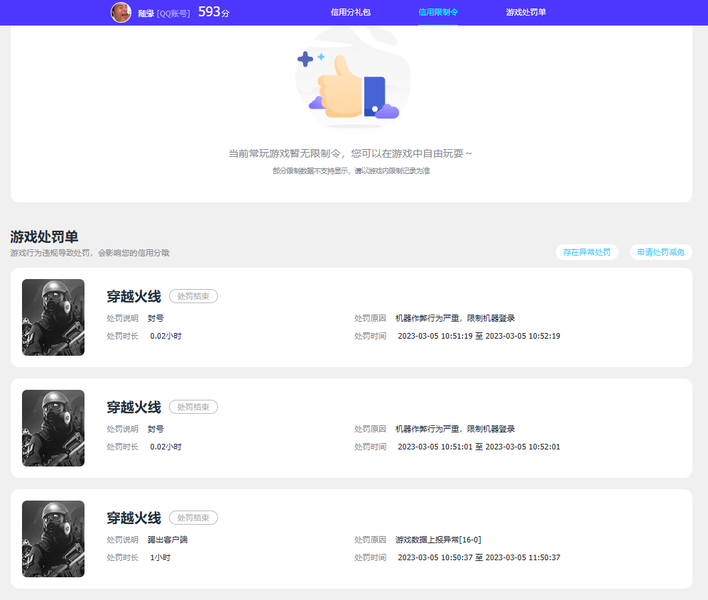Click 处罚结束 badge in 10:51:01 card
This screenshot has height=600, width=708.
(193, 407)
